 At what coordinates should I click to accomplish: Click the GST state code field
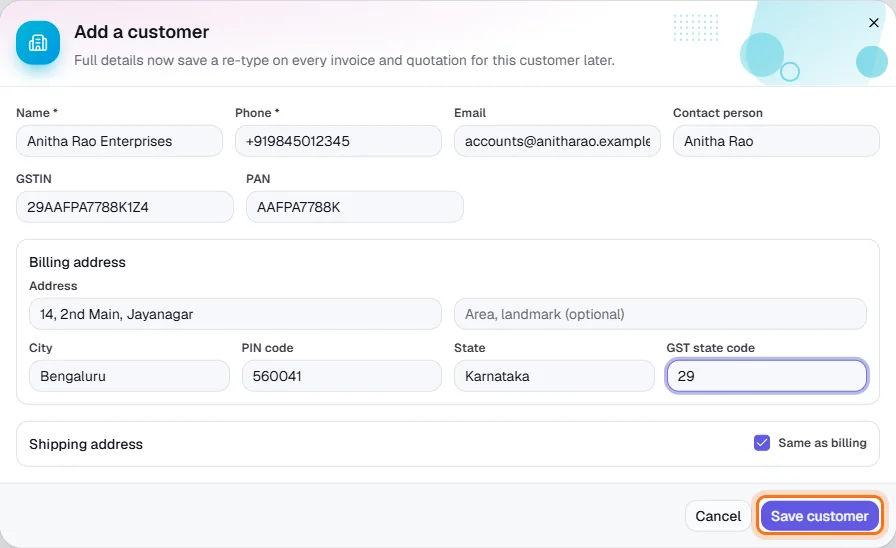[767, 376]
